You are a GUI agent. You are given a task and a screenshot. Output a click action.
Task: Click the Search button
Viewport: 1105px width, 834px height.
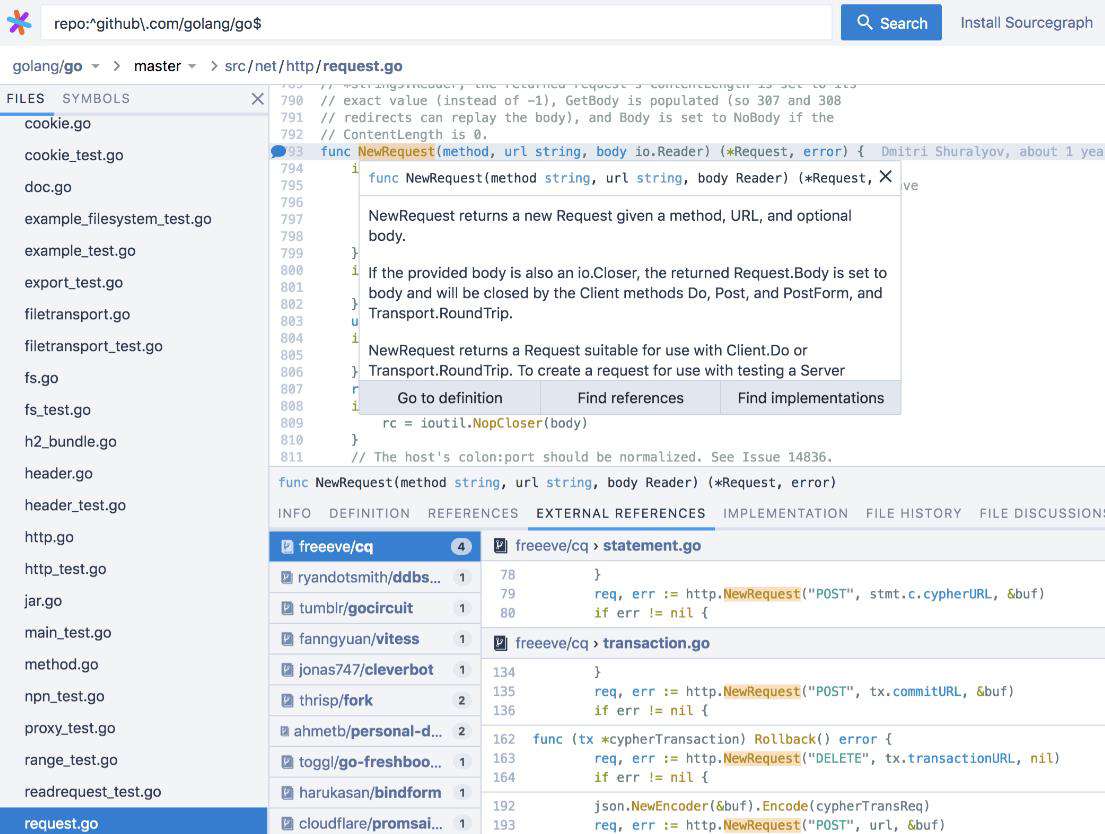pyautogui.click(x=891, y=23)
